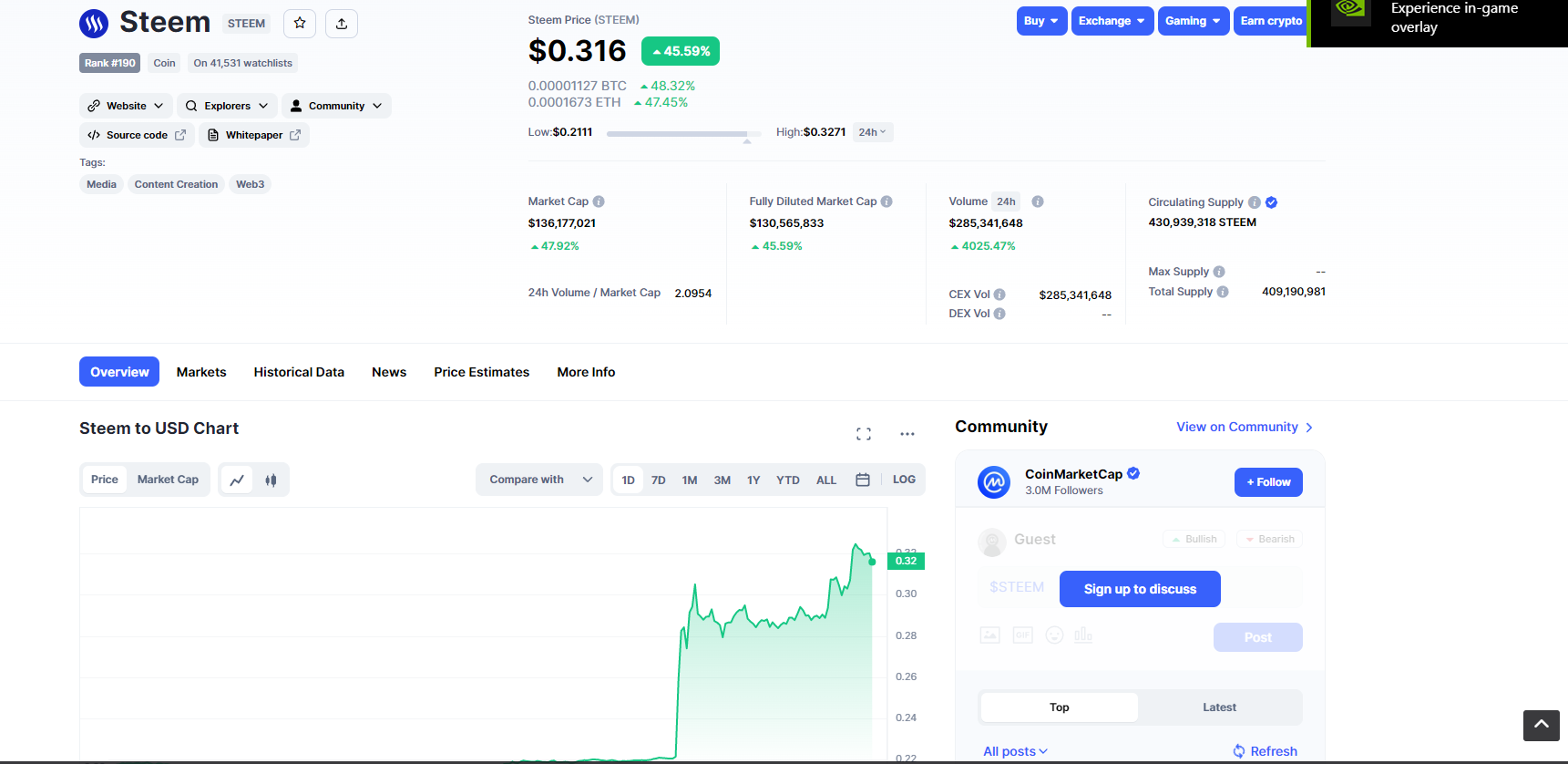Screen dimensions: 1568x764
Task: Change the Volume 24h period selector
Action: pos(1007,201)
